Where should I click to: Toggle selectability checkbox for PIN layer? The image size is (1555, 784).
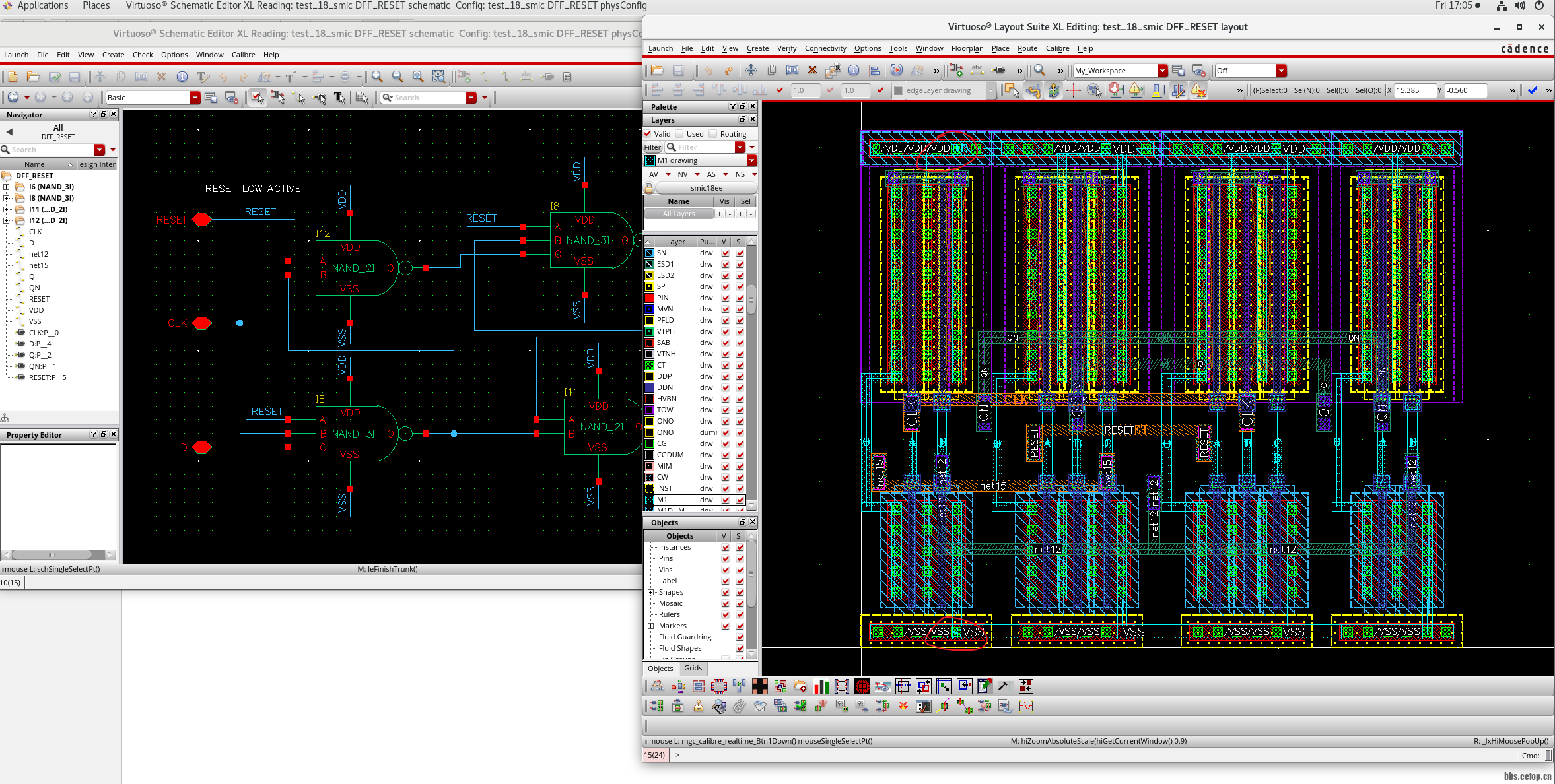click(x=740, y=298)
